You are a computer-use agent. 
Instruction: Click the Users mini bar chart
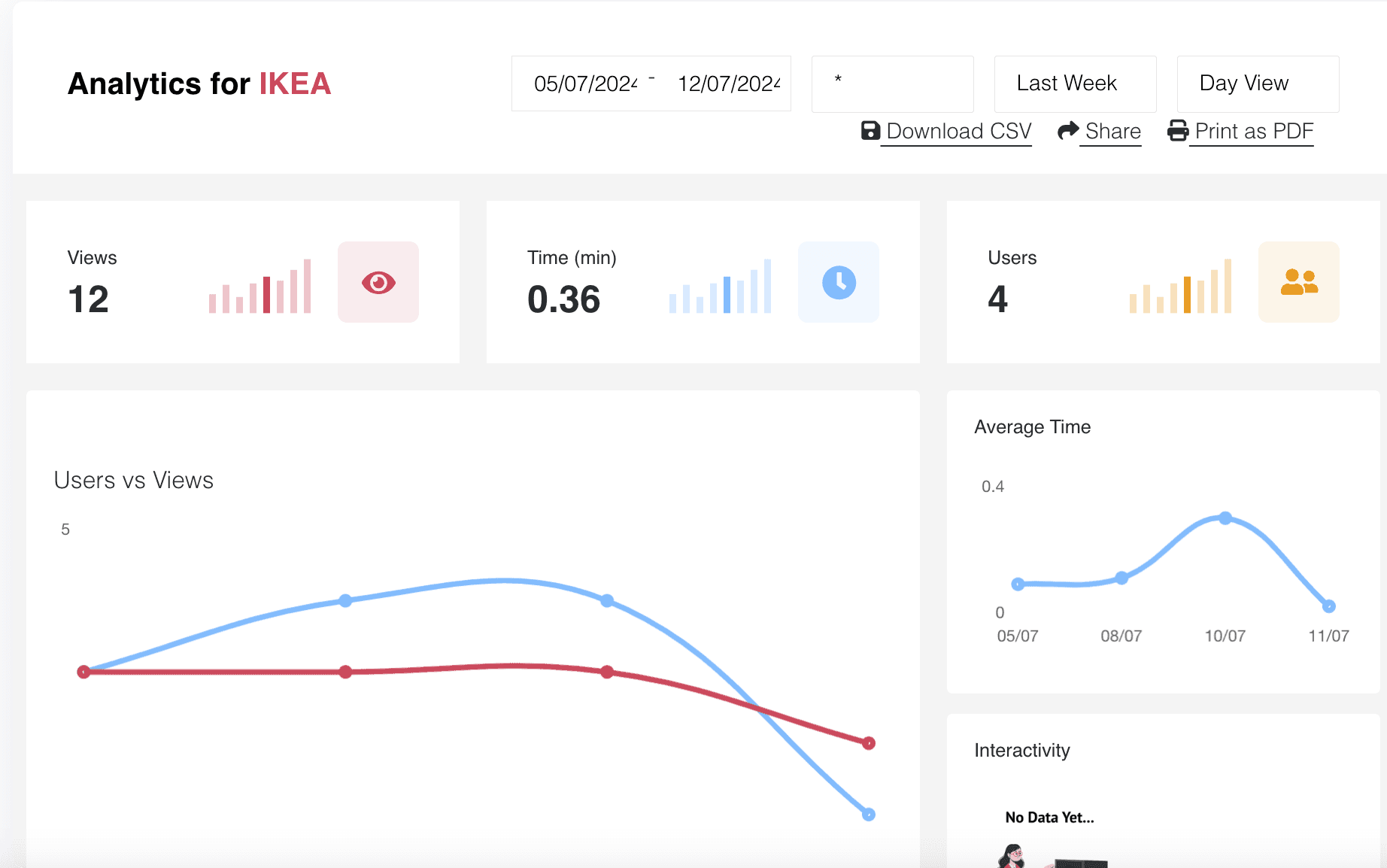coord(1181,286)
